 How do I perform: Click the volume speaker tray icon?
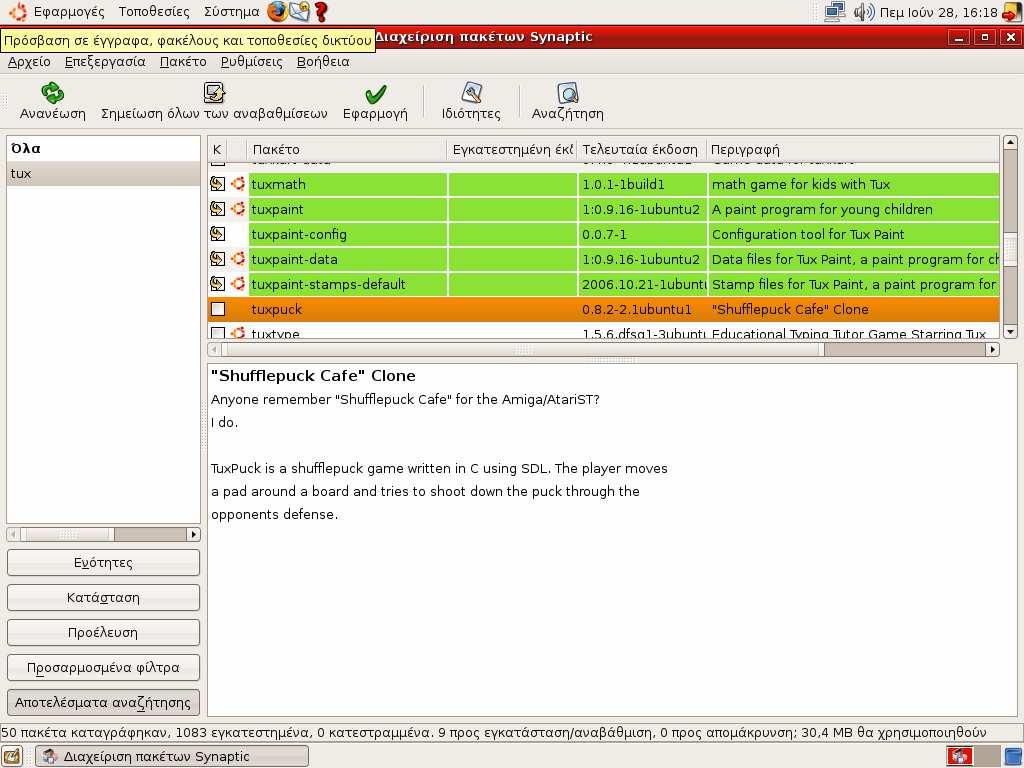click(x=864, y=11)
